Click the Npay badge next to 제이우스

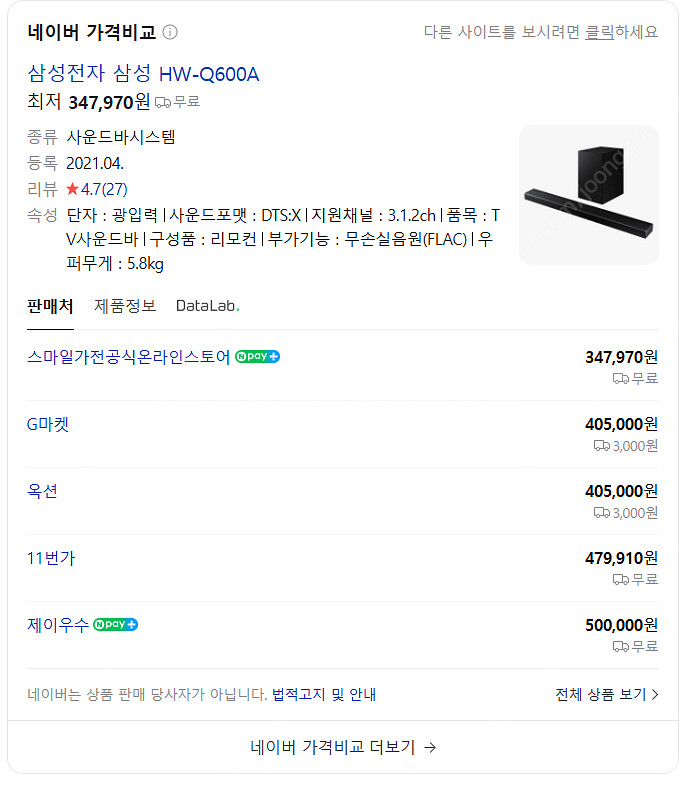115,625
